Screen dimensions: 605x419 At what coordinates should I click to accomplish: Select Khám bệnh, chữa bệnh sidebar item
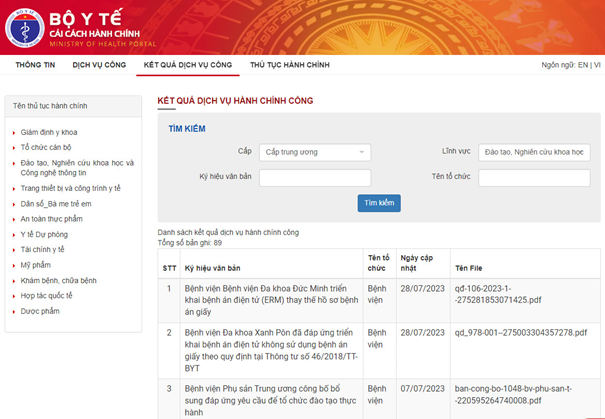tap(59, 281)
